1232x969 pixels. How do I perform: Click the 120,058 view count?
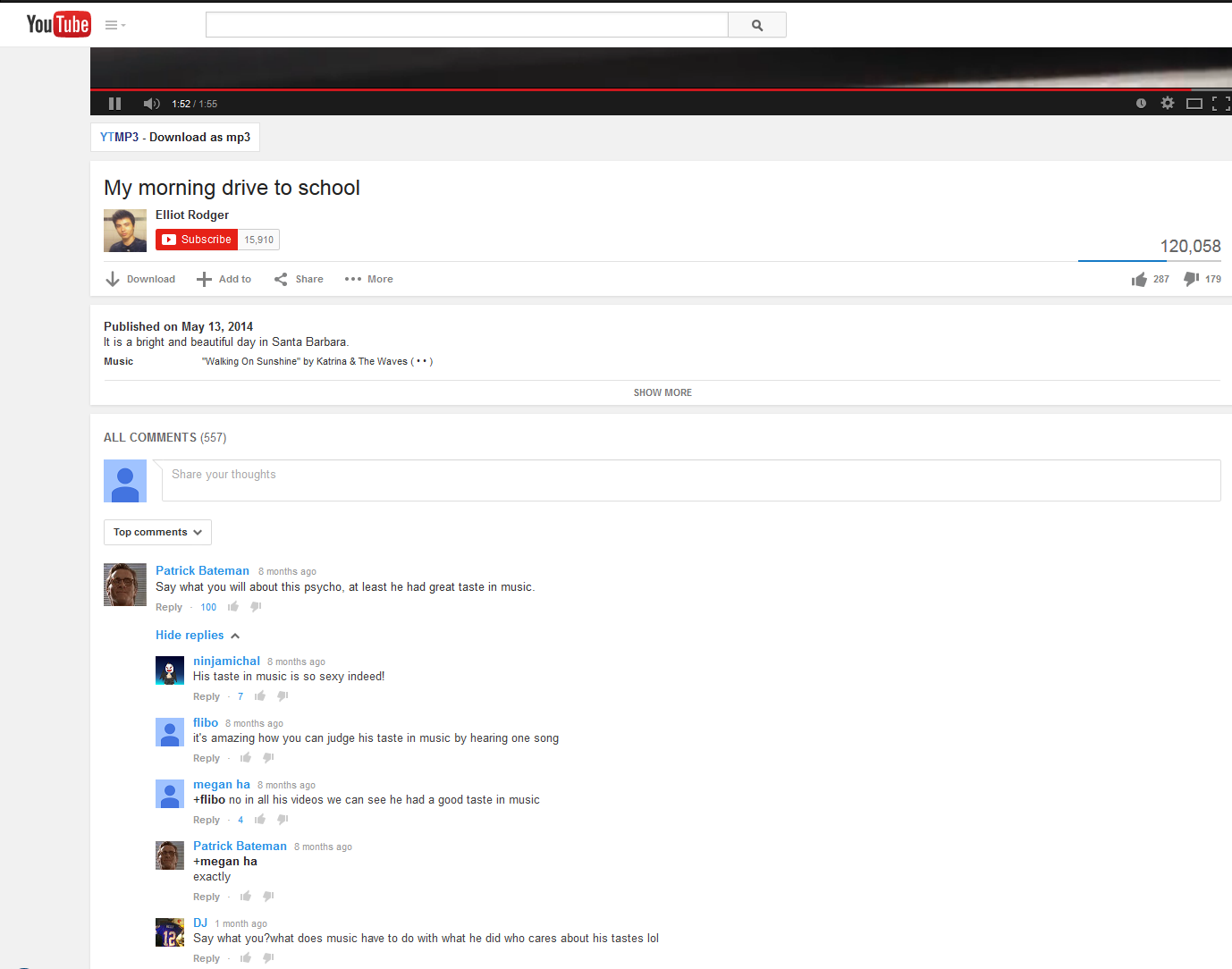tap(1190, 246)
